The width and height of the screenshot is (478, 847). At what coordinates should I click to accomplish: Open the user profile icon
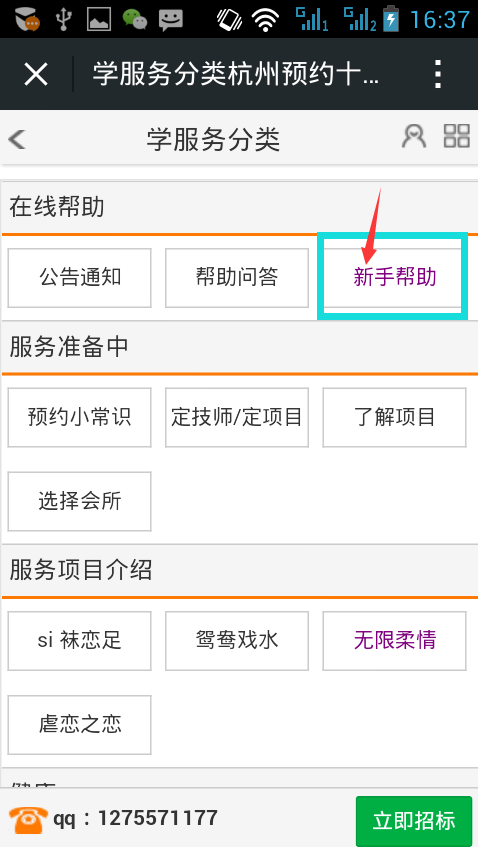414,136
